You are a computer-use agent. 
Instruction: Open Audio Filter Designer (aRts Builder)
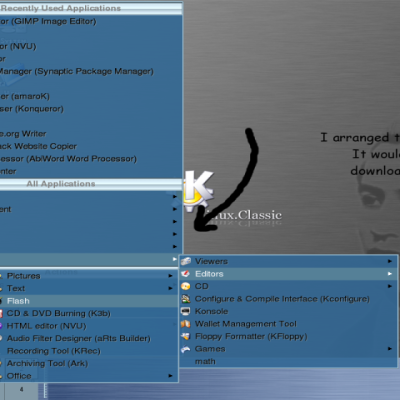89,338
